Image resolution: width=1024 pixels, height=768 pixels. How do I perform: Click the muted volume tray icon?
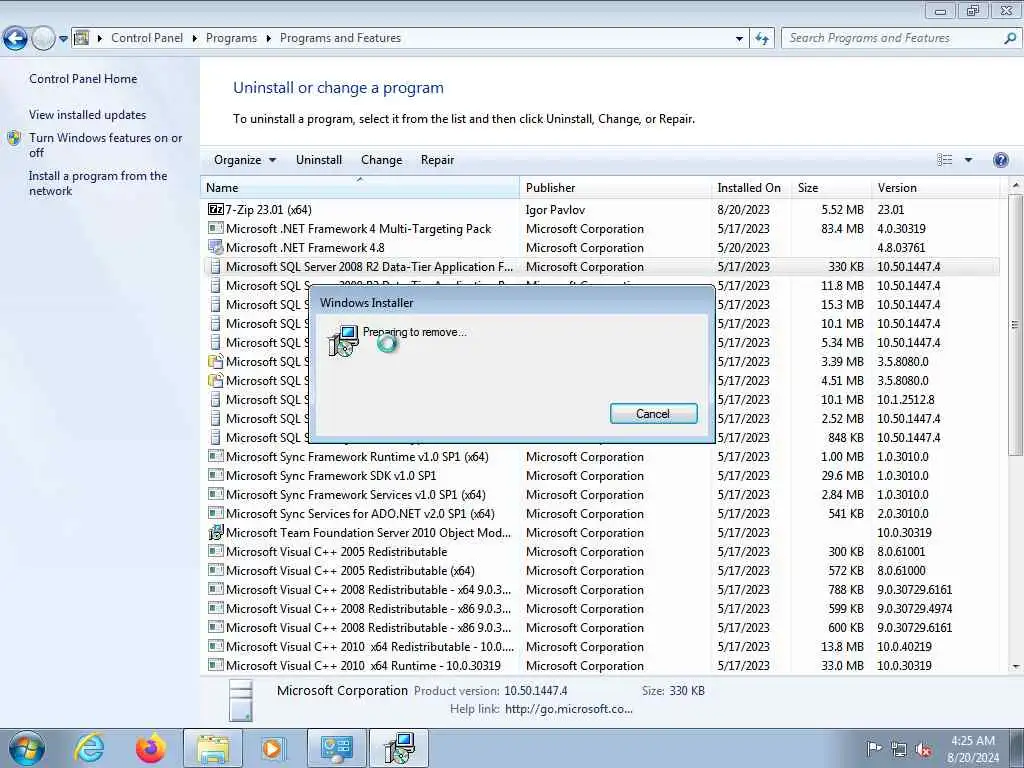click(923, 750)
